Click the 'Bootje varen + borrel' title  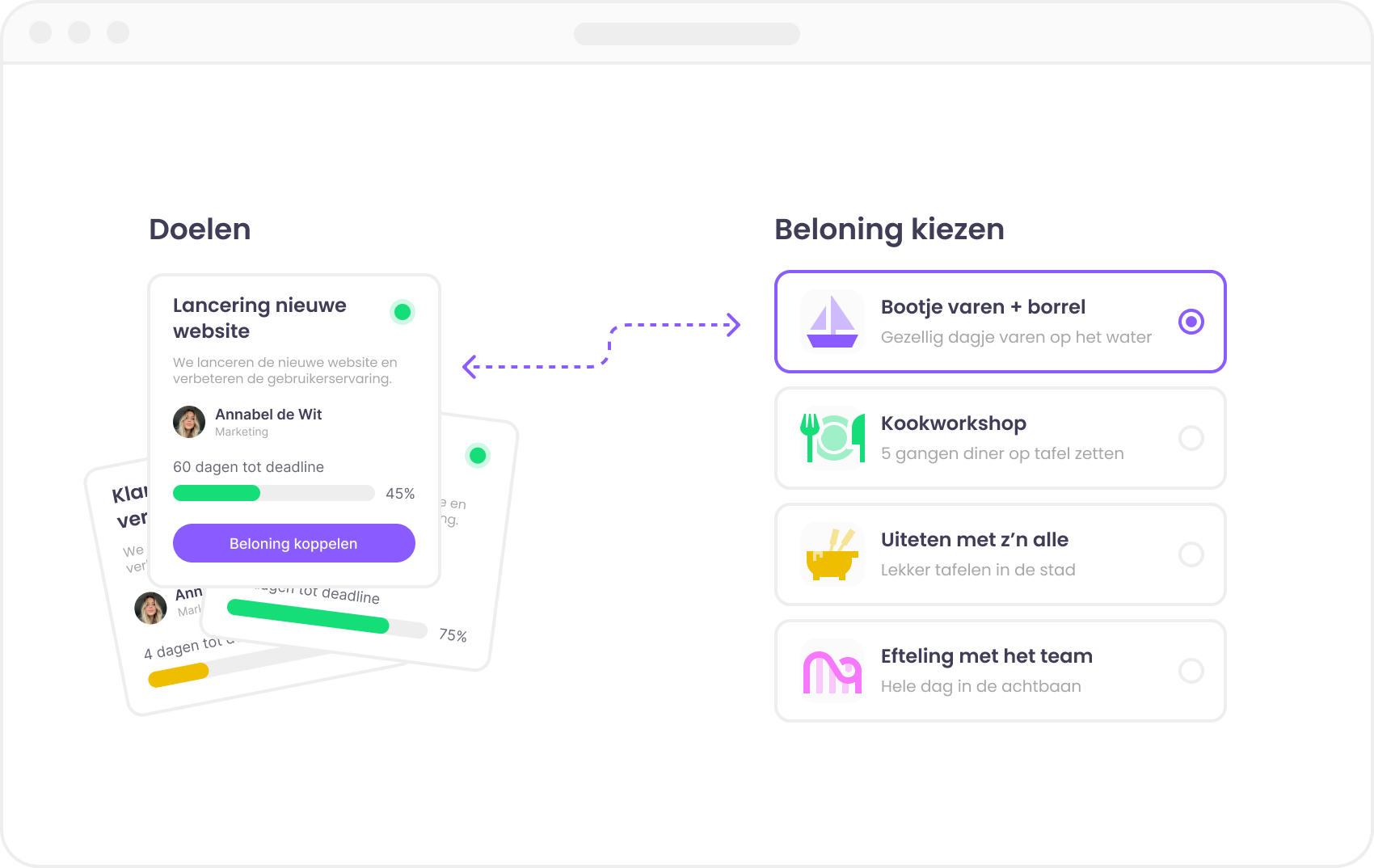point(983,307)
